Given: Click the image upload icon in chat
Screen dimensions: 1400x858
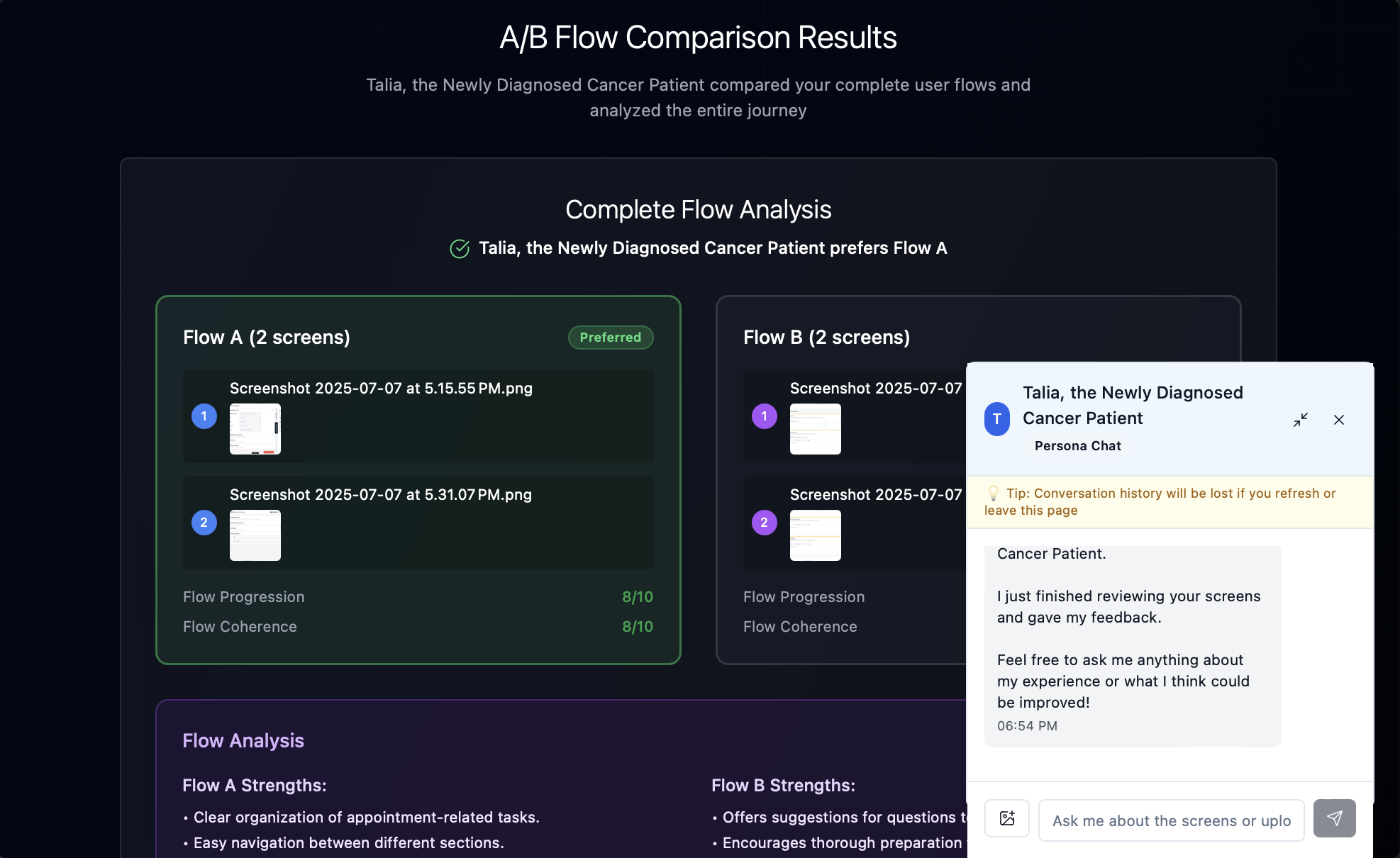Looking at the screenshot, I should tap(1006, 818).
